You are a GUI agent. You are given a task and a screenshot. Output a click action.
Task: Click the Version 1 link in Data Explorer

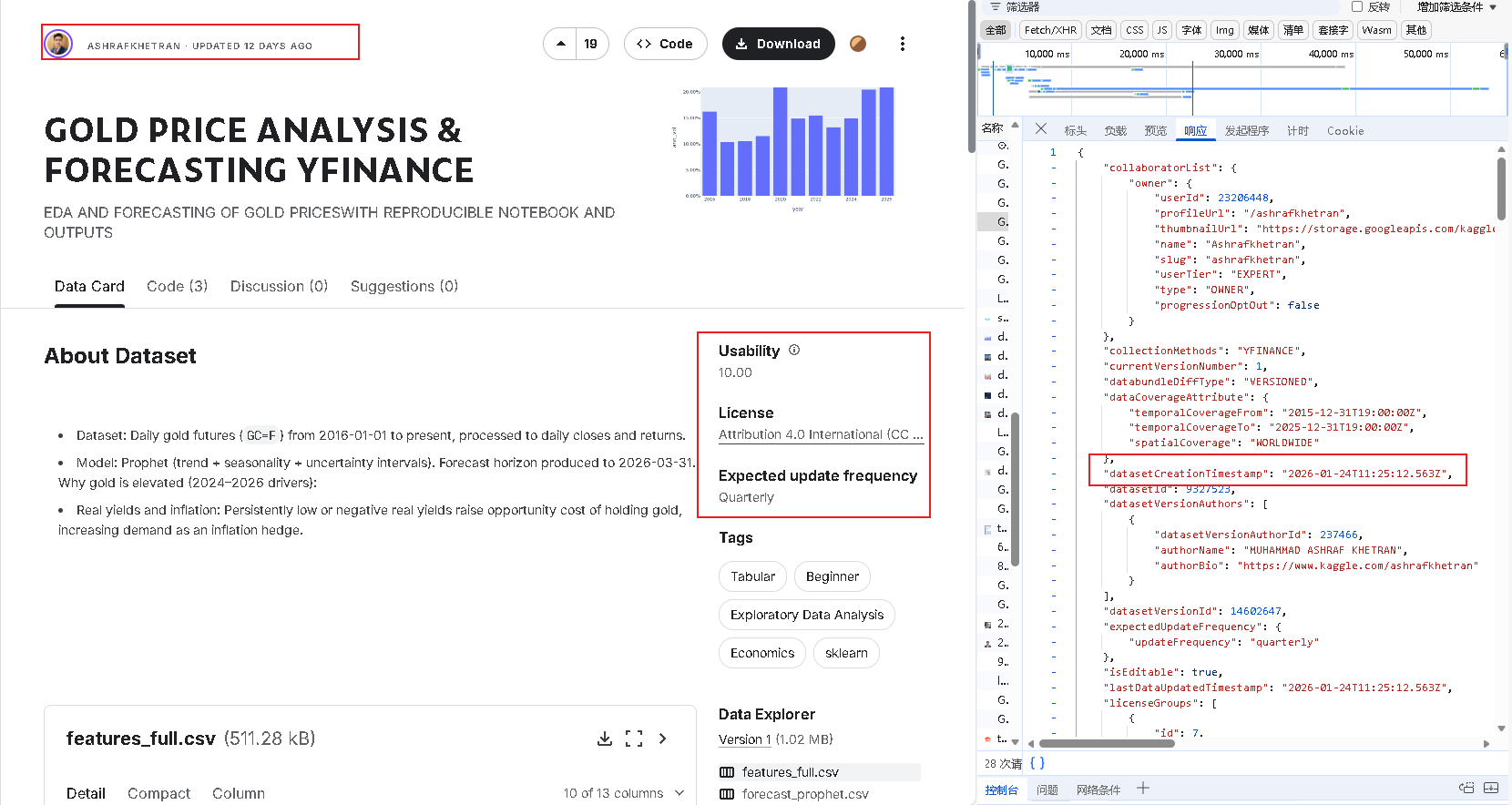[745, 739]
